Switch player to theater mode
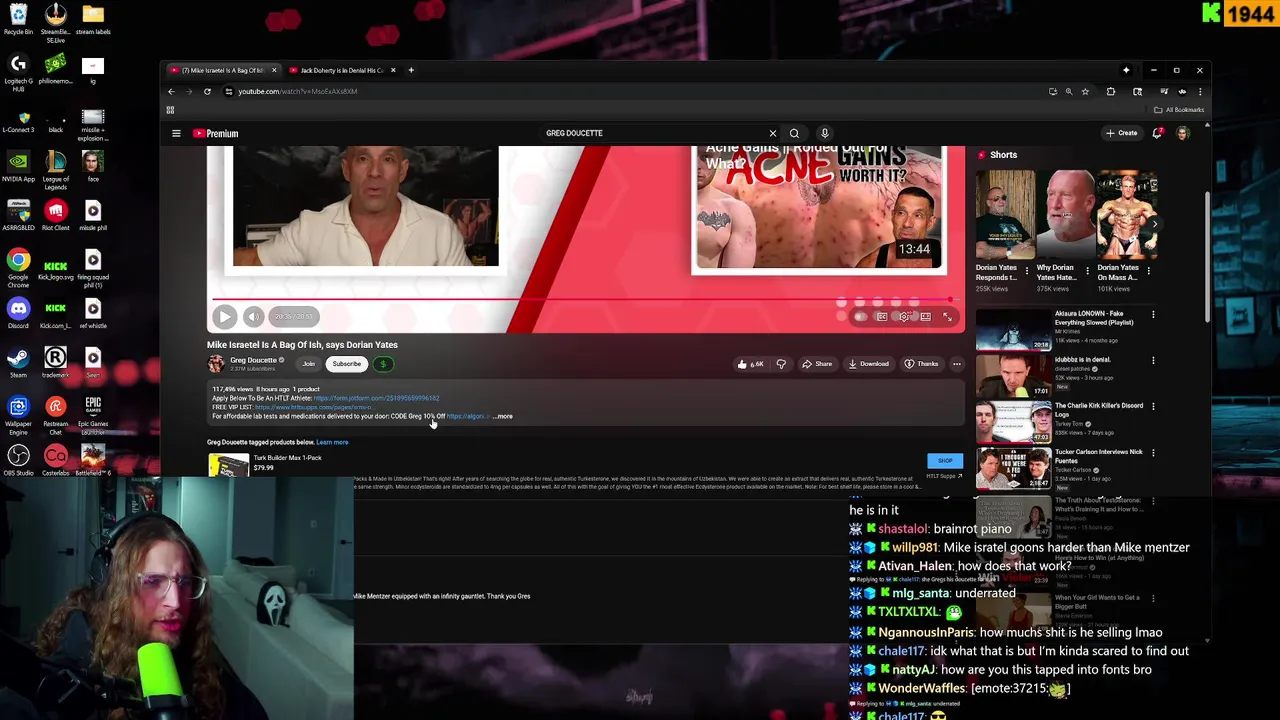The image size is (1280, 720). coord(926,317)
